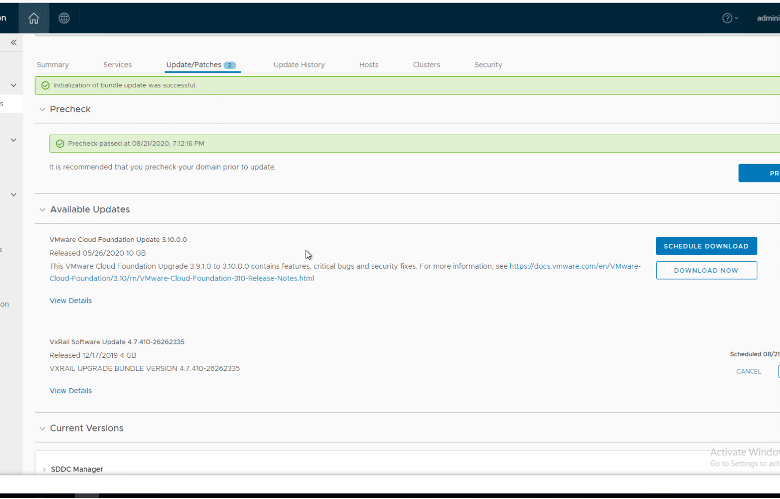The width and height of the screenshot is (780, 499).
Task: Cancel the scheduled VxRail download
Action: pos(748,372)
